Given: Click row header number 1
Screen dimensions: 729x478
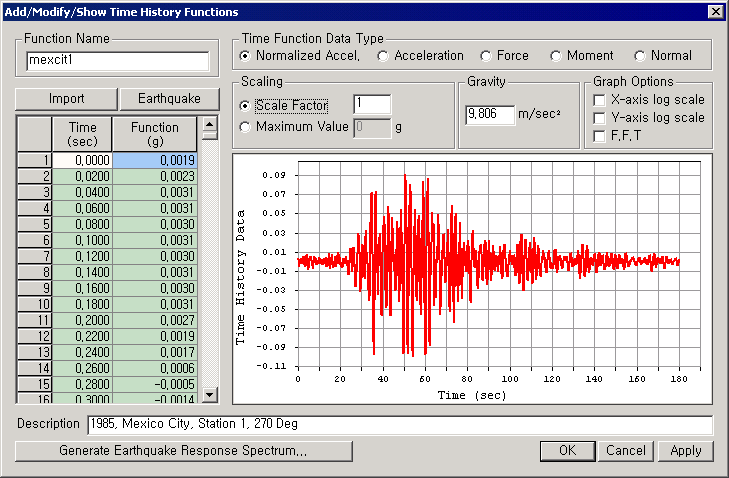Looking at the screenshot, I should pyautogui.click(x=34, y=160).
